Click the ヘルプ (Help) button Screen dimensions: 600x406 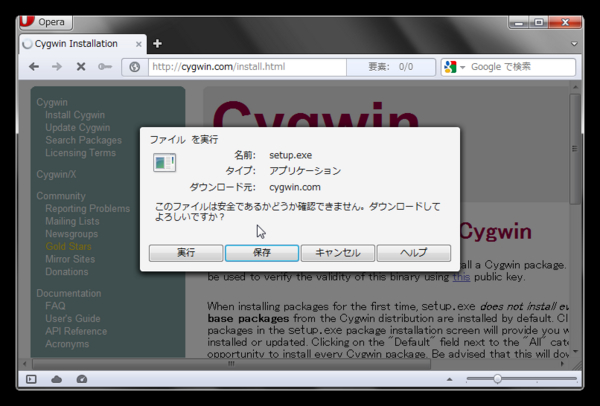pos(414,253)
